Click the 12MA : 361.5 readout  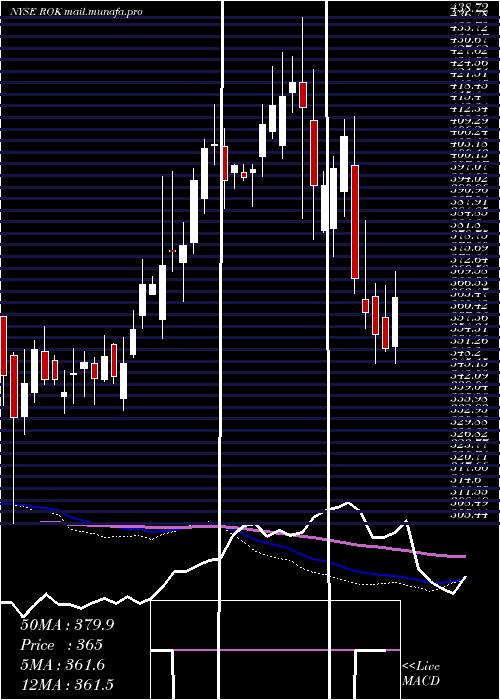(x=67, y=685)
